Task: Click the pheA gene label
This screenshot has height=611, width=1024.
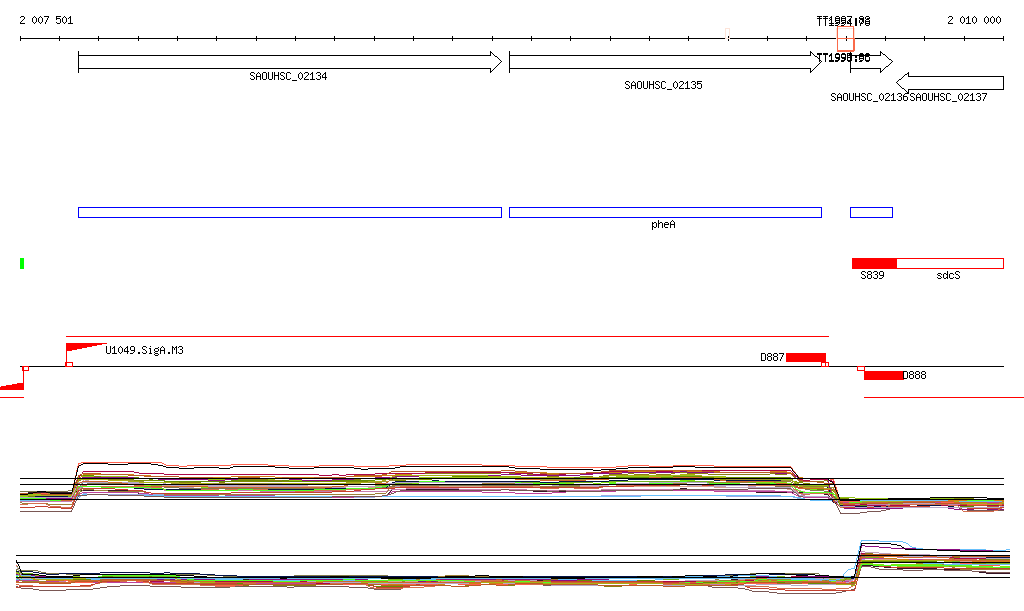Action: pos(663,225)
